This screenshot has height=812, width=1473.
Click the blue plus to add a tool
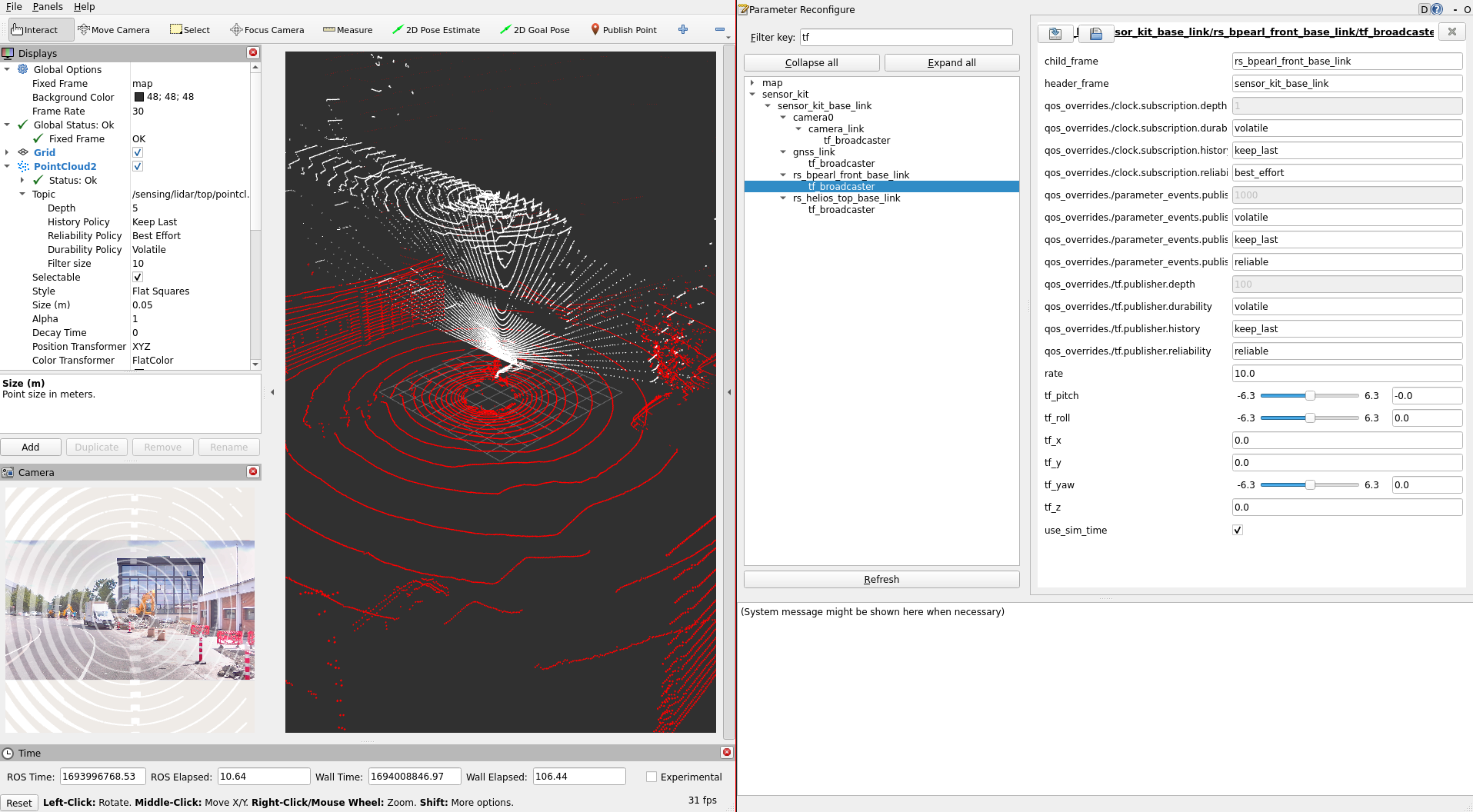683,29
